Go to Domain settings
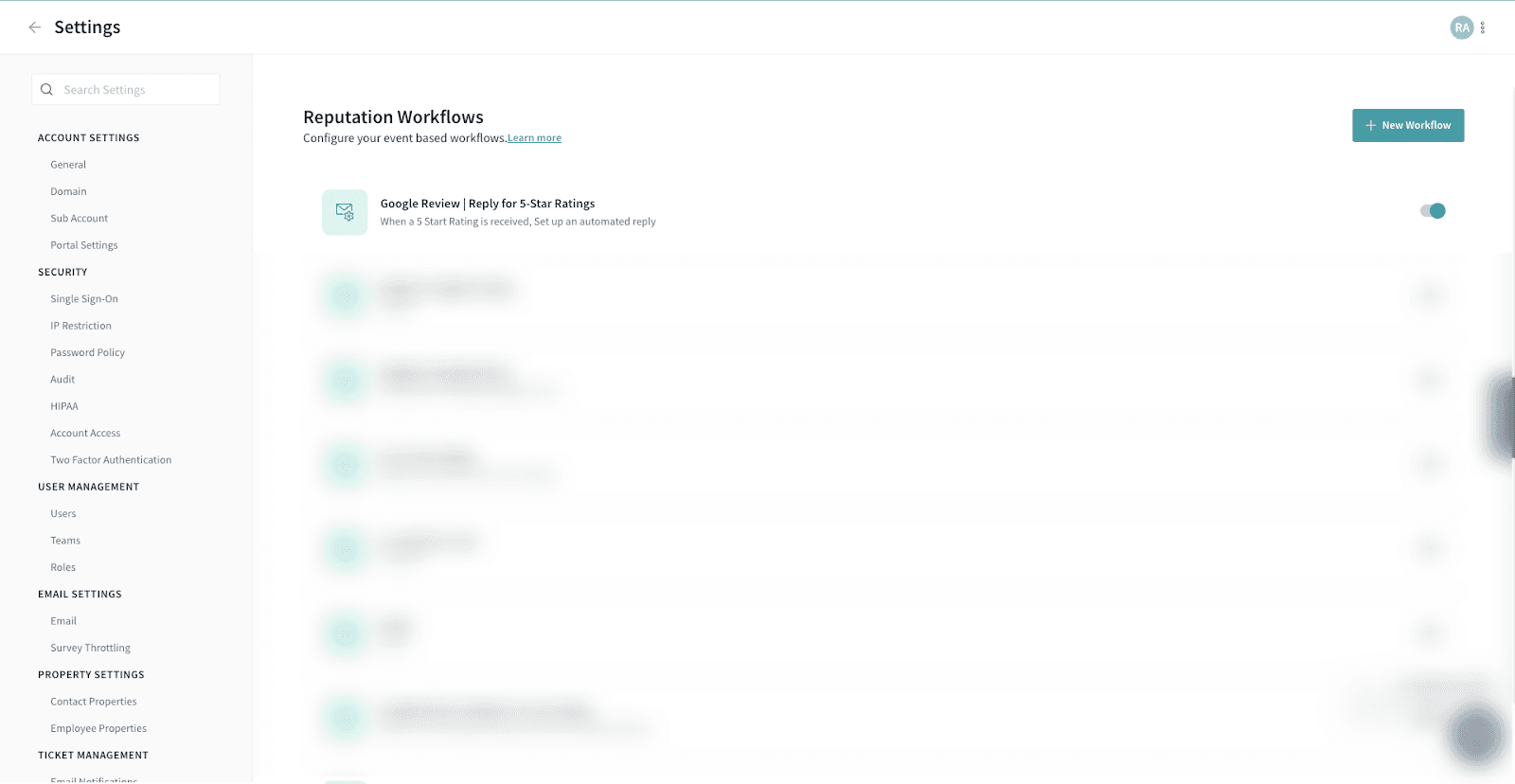This screenshot has width=1515, height=784. (x=68, y=191)
